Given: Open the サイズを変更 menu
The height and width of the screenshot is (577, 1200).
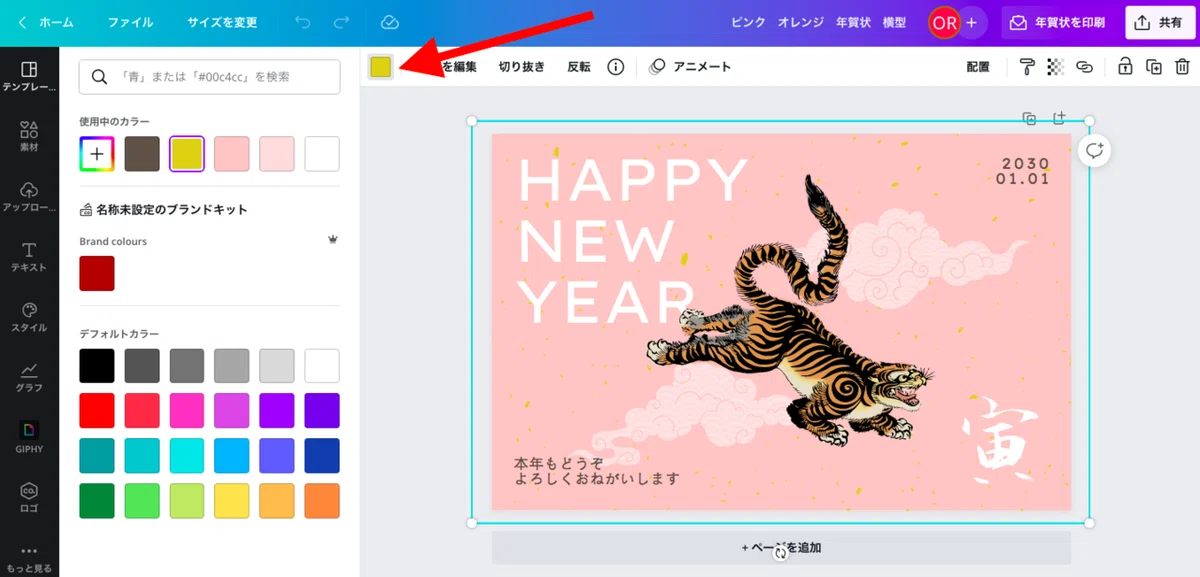Looking at the screenshot, I should click(222, 22).
